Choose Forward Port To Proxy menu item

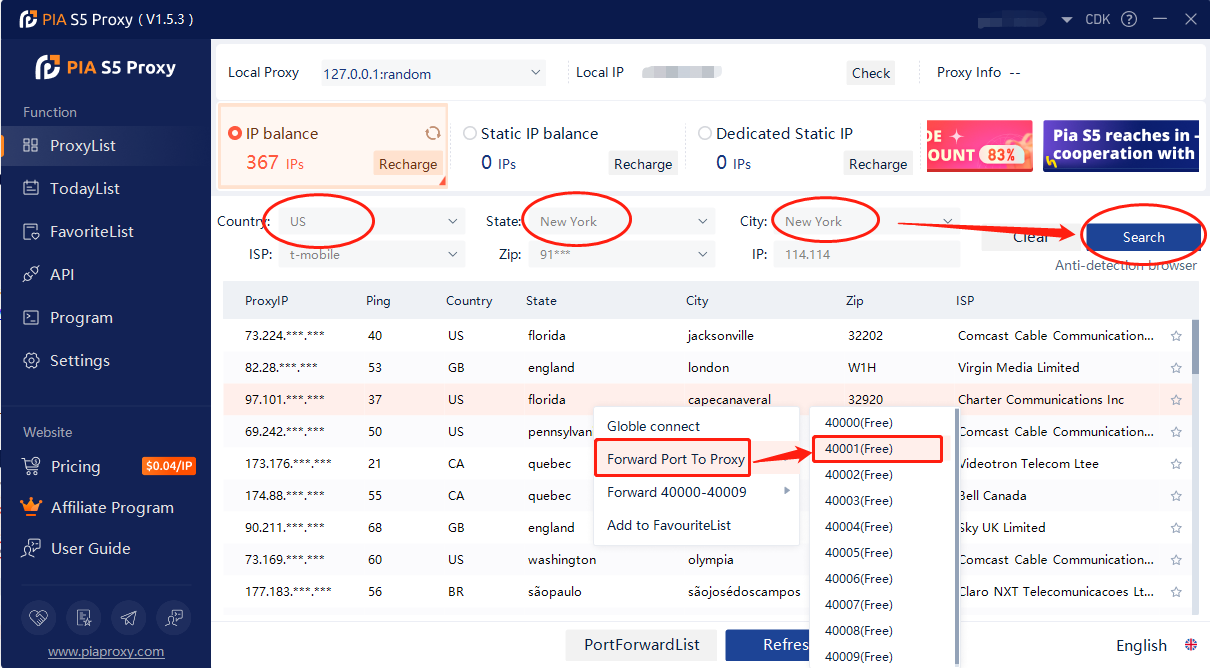point(675,459)
